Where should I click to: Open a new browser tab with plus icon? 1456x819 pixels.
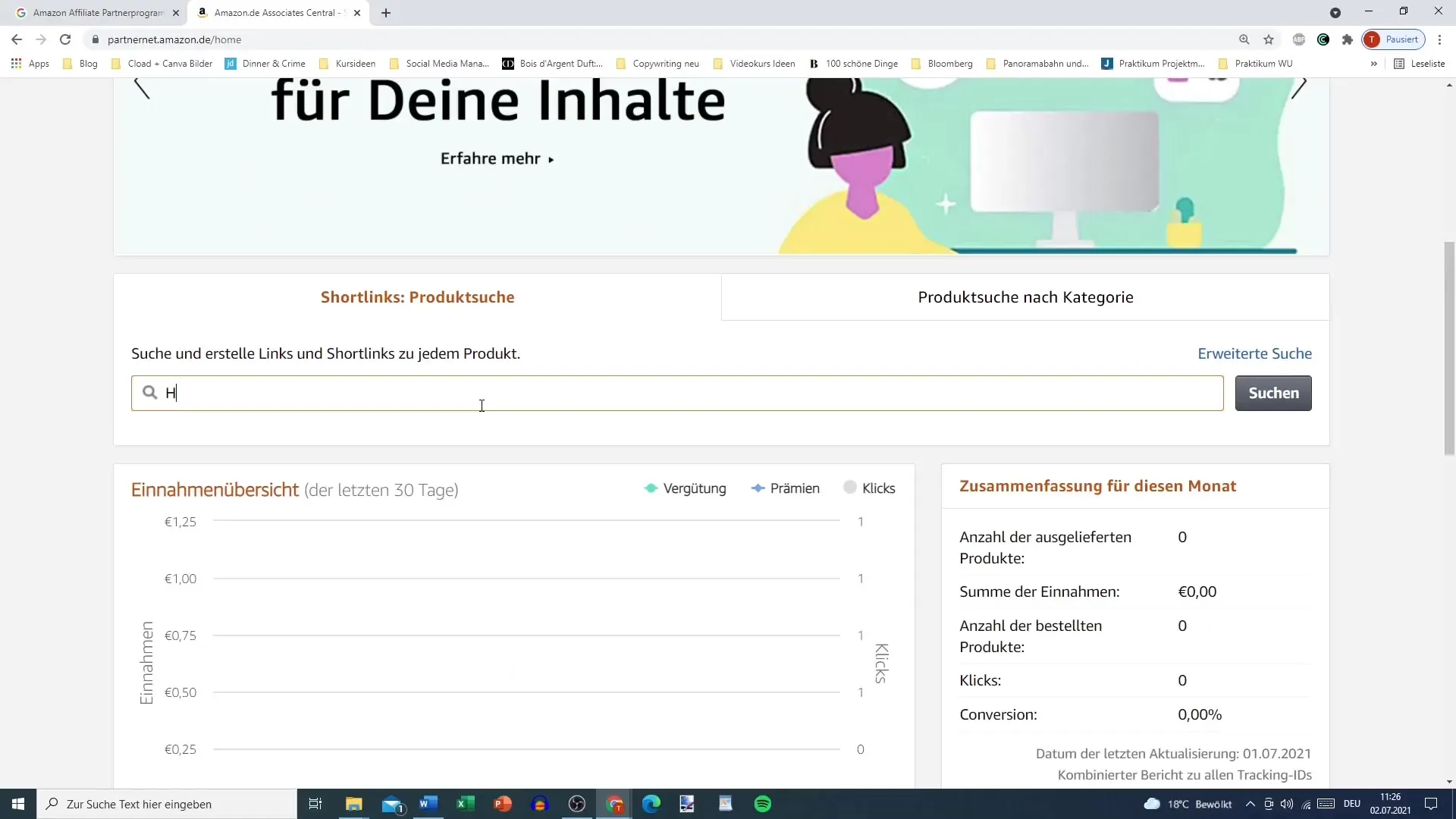[x=386, y=13]
